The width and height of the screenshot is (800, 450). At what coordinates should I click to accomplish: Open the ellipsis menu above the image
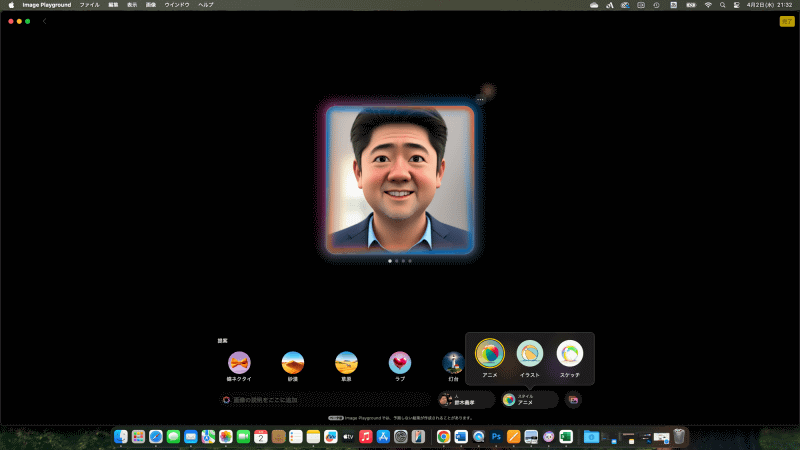click(x=481, y=99)
